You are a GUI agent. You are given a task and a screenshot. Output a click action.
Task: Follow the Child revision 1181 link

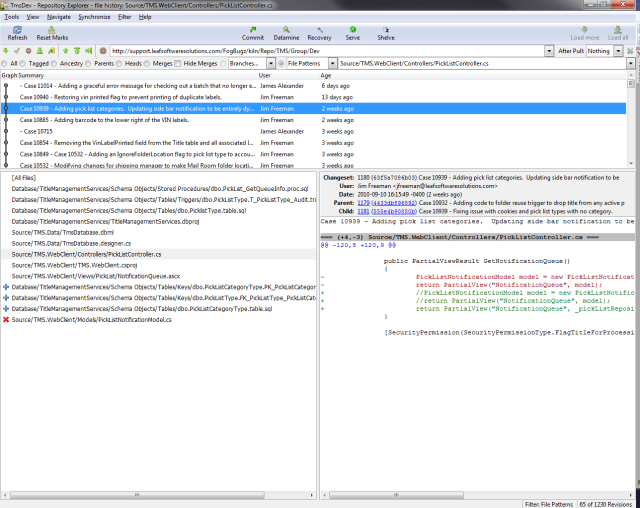click(x=363, y=211)
